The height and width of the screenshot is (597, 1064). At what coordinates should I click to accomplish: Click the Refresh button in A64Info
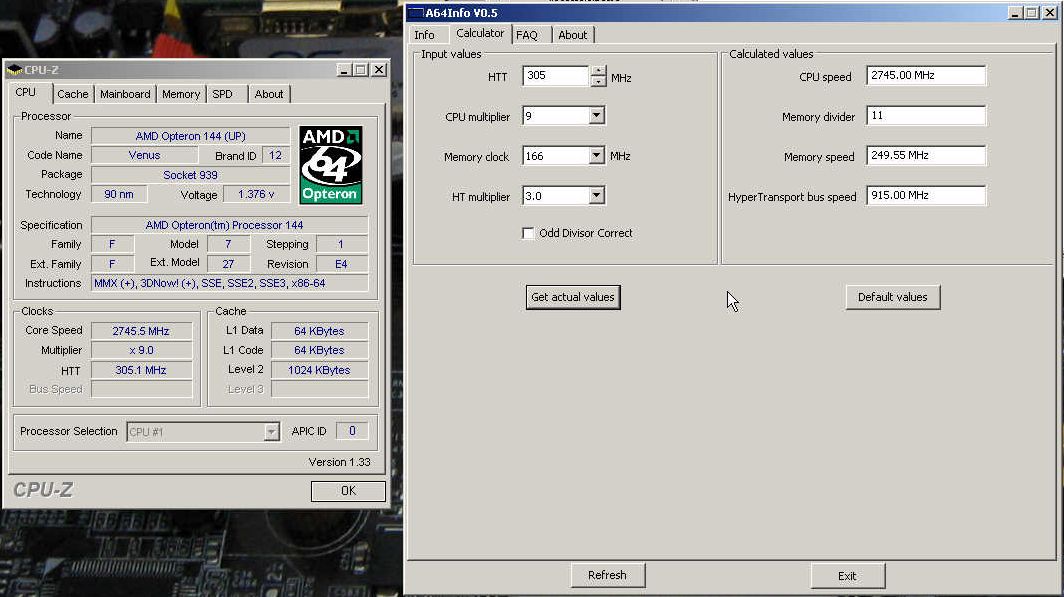[607, 575]
